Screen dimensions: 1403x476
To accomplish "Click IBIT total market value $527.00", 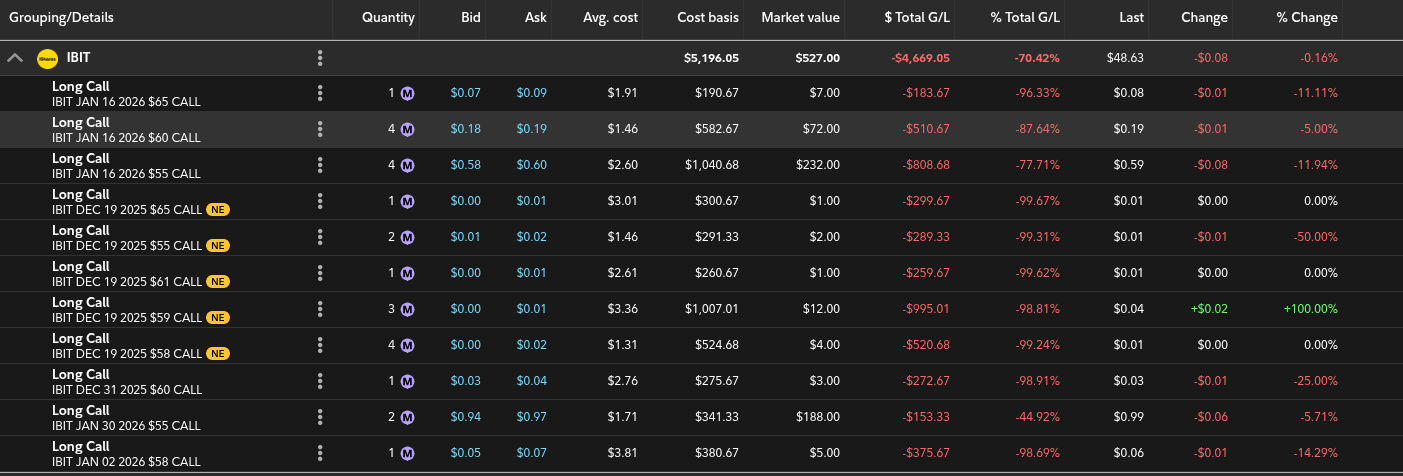I will coord(818,58).
